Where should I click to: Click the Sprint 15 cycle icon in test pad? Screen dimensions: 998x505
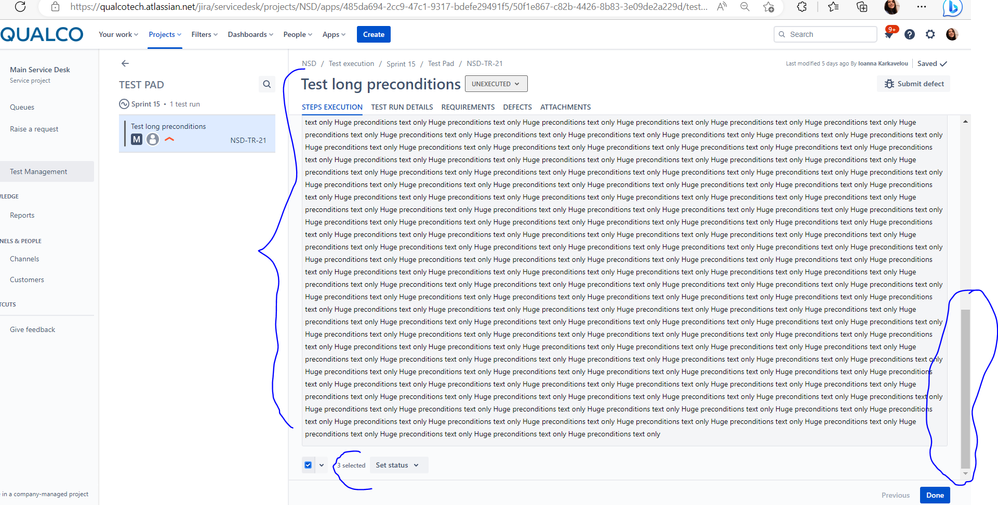[x=124, y=104]
